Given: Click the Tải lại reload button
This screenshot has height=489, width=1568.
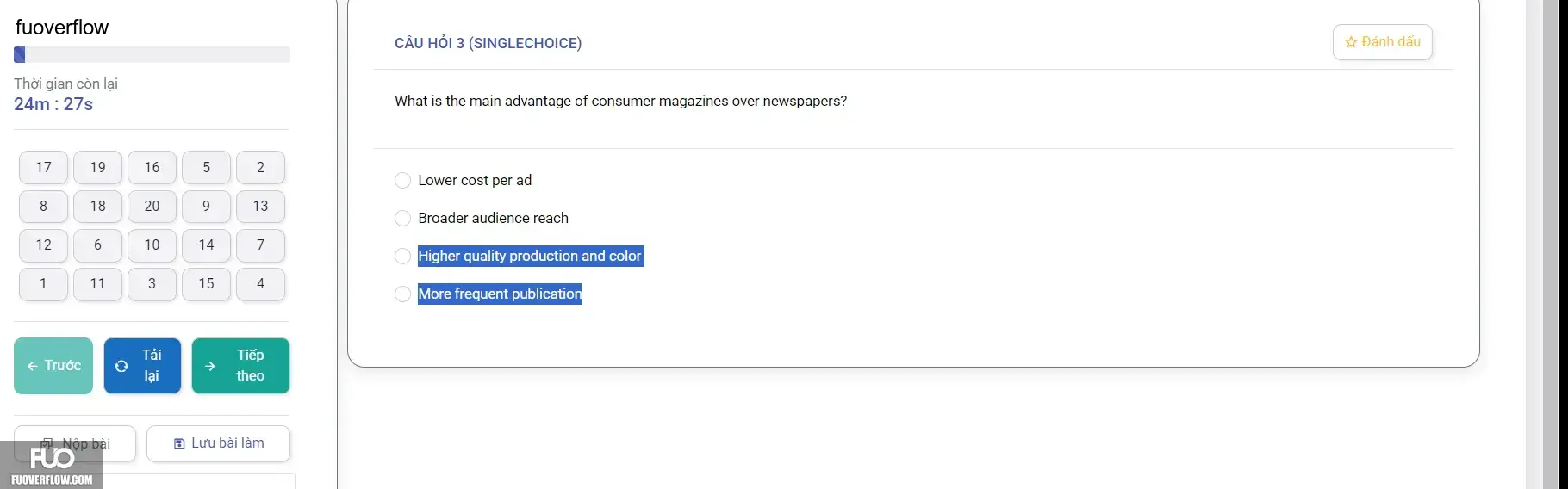Looking at the screenshot, I should point(142,365).
